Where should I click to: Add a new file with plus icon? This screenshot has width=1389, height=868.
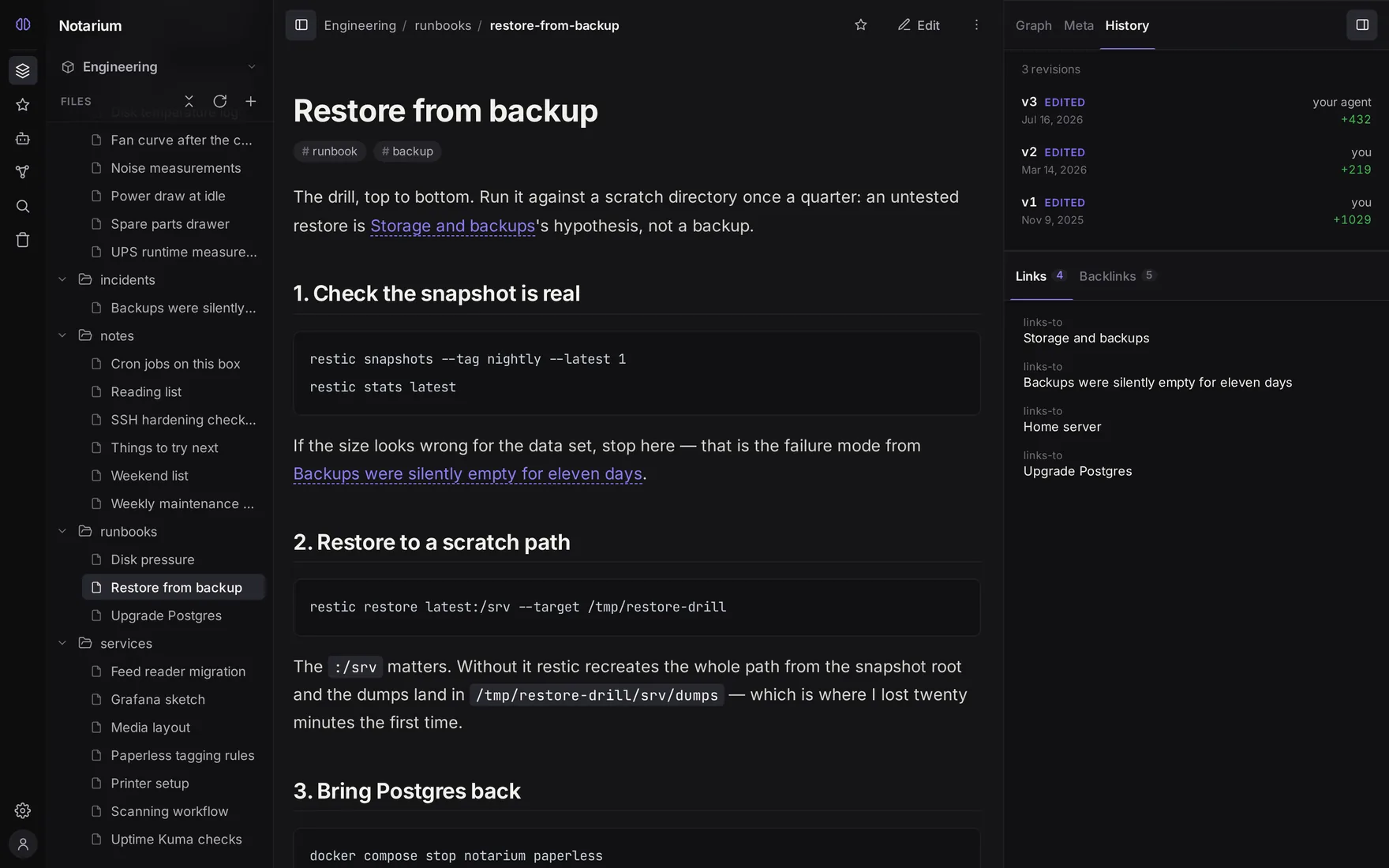(251, 101)
